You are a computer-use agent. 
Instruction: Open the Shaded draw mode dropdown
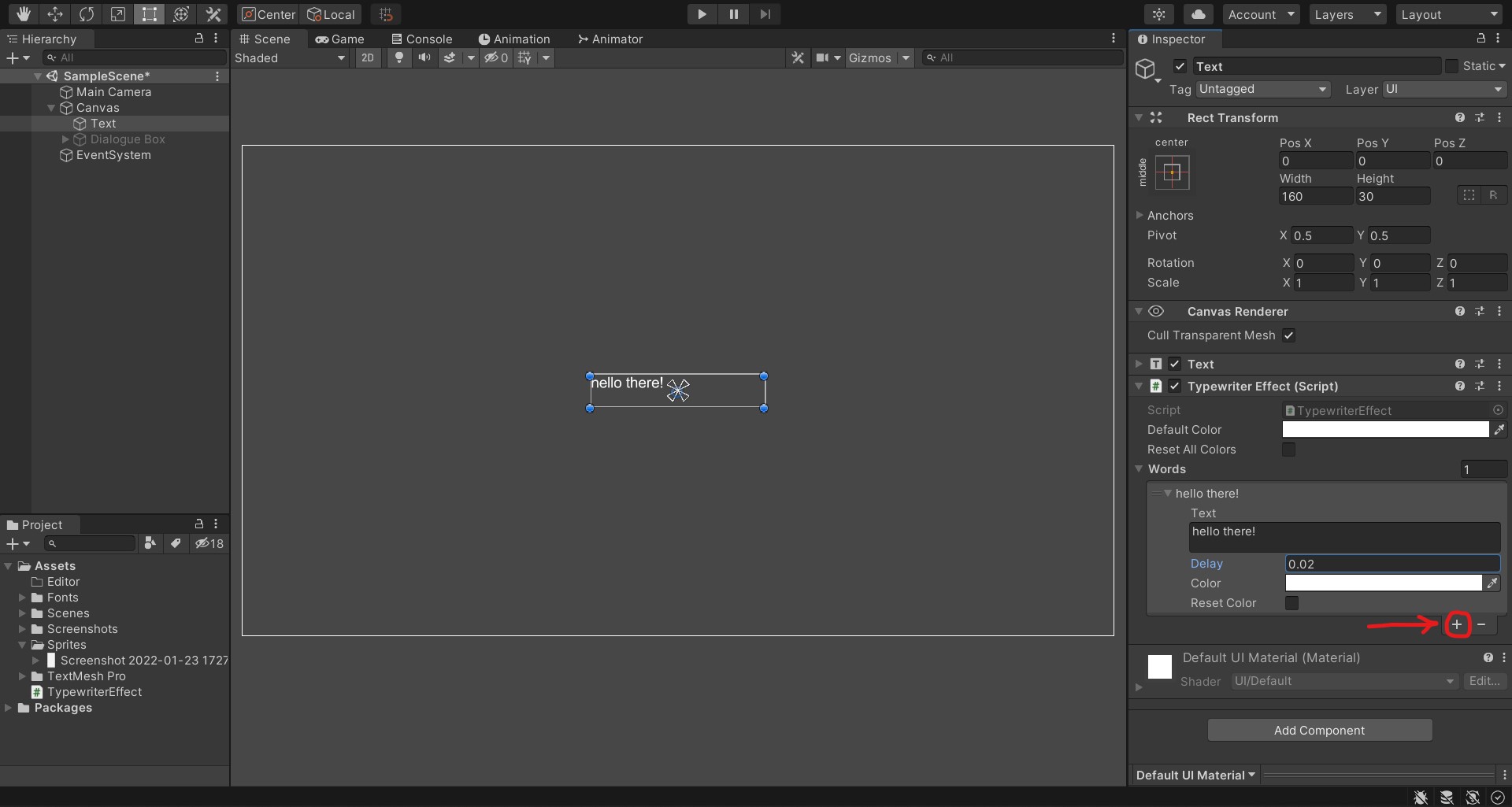[289, 57]
